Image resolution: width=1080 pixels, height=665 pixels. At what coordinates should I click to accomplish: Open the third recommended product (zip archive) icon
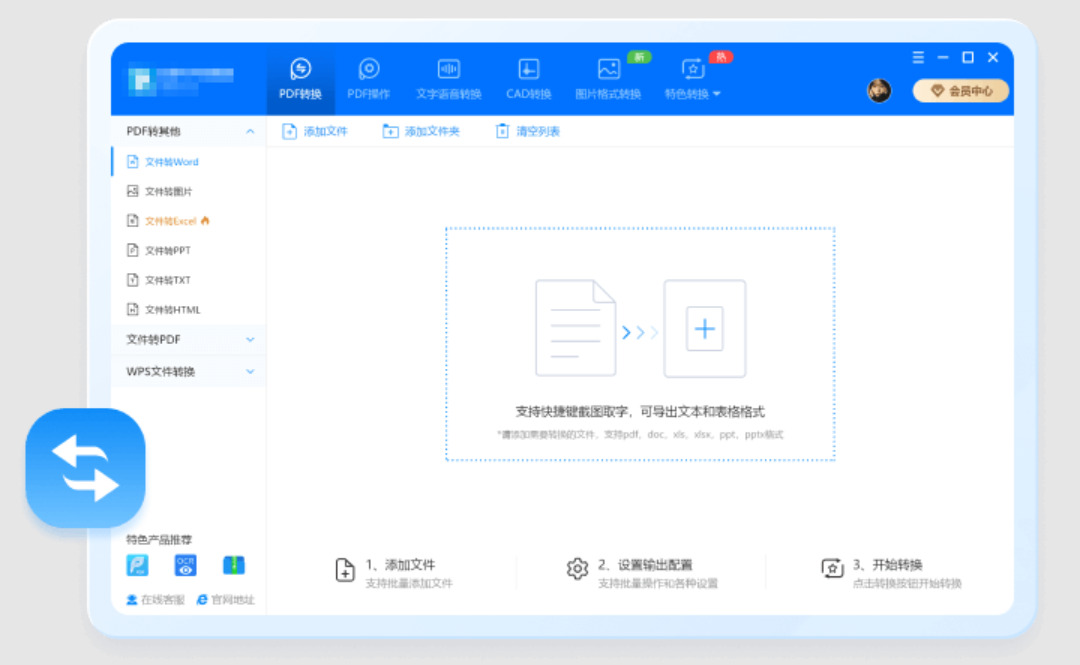click(233, 565)
